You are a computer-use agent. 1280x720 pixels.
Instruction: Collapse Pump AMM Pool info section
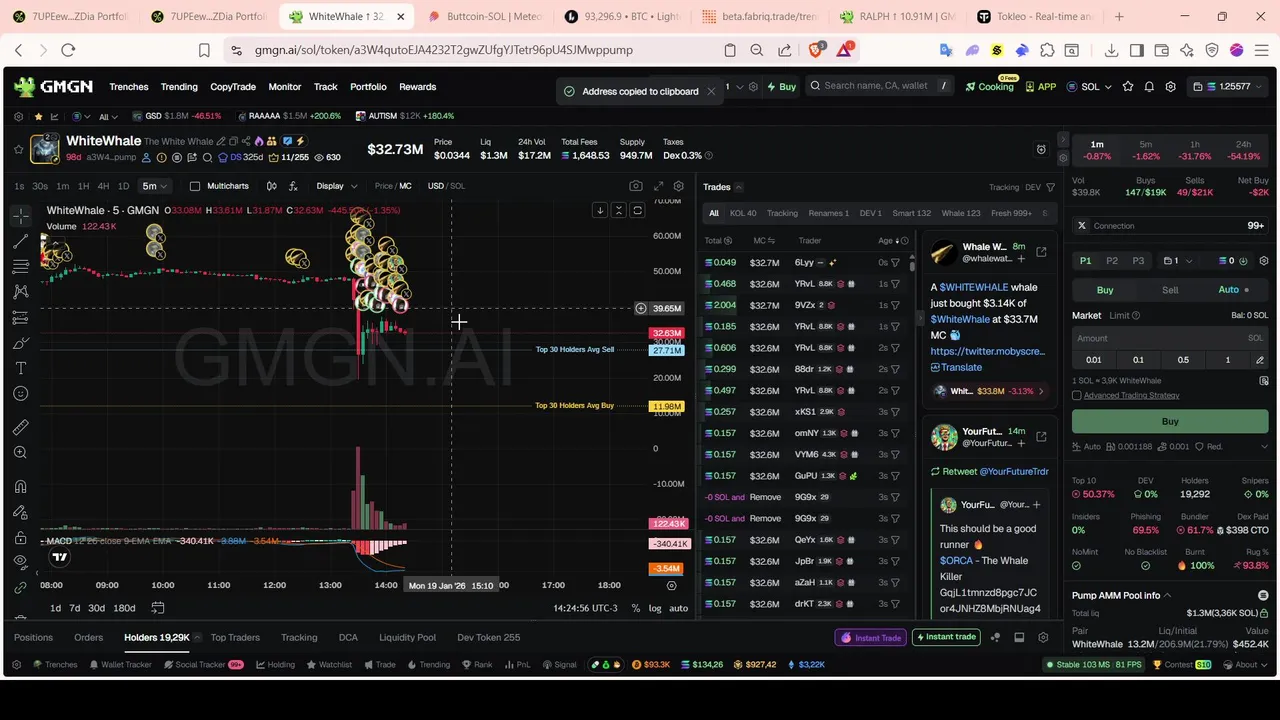click(1166, 595)
